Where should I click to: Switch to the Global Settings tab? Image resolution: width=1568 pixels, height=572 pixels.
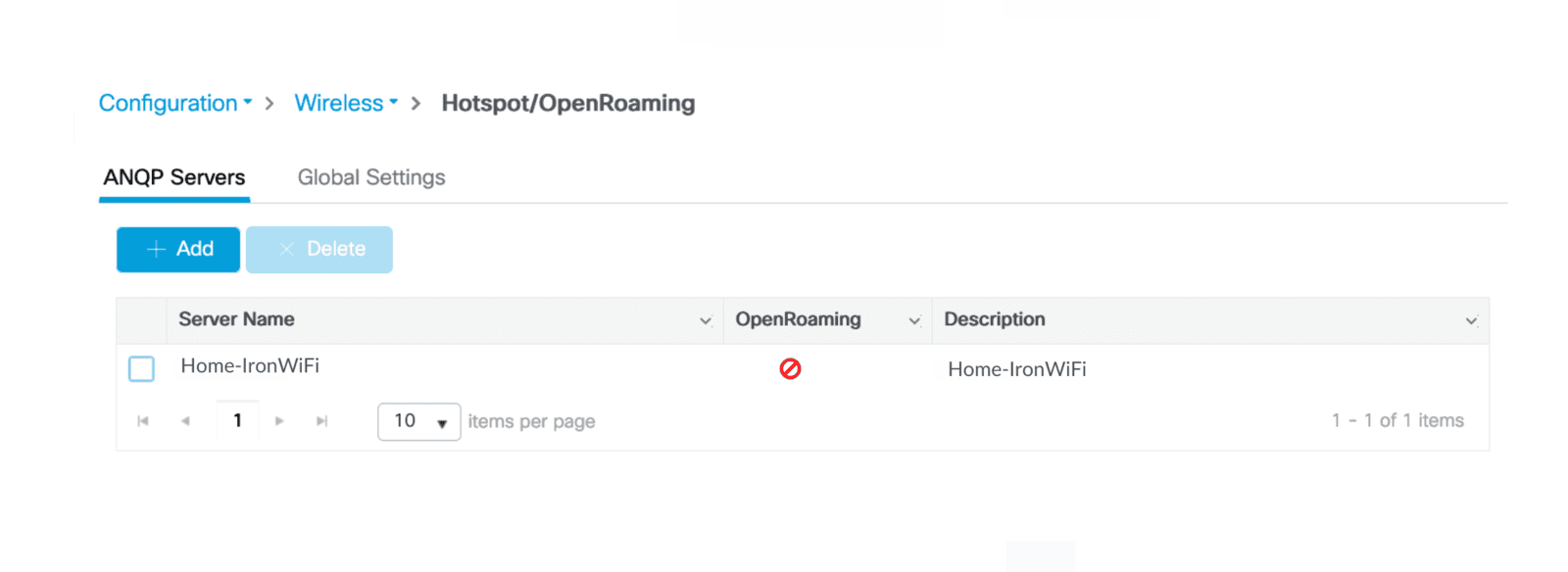(x=371, y=177)
